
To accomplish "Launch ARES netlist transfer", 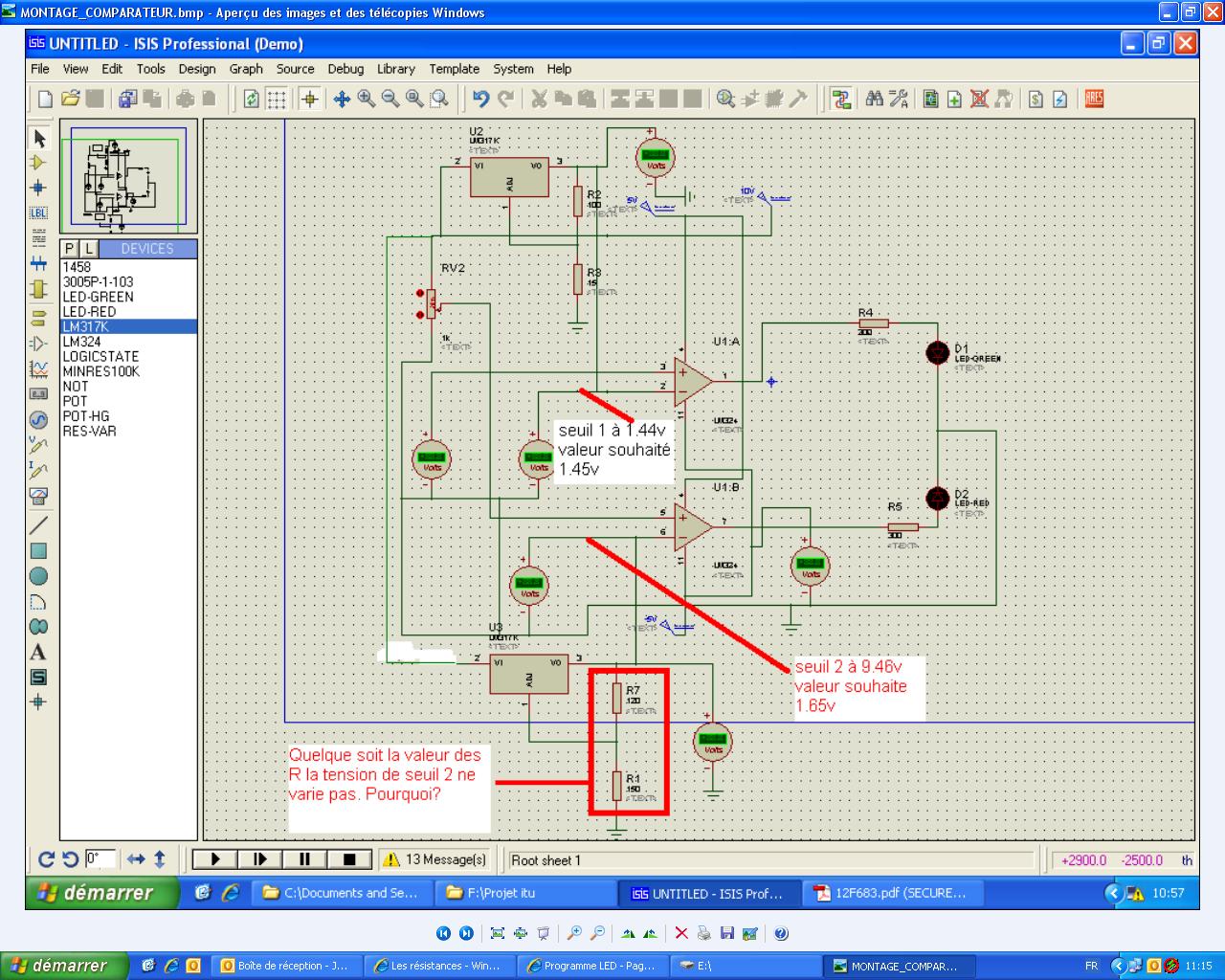I will [1094, 99].
